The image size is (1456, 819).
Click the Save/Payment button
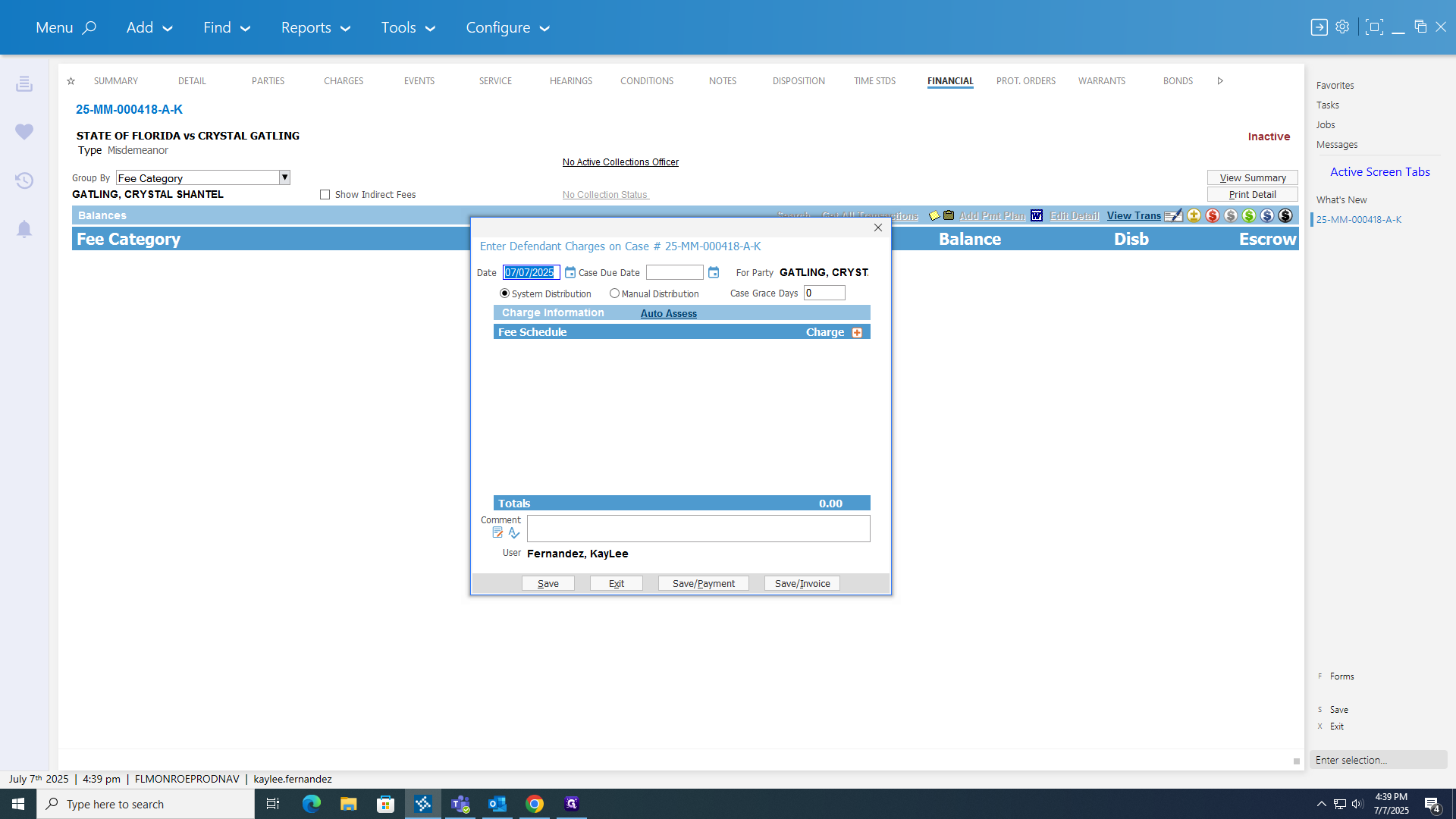click(704, 583)
